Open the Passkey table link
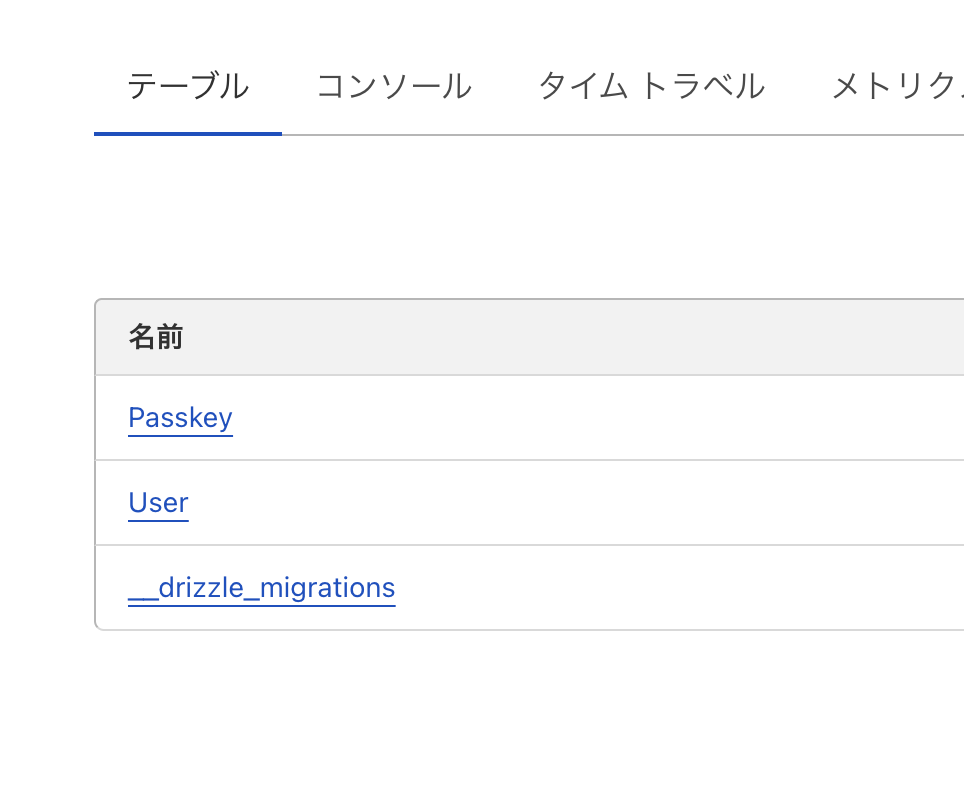 click(x=180, y=418)
